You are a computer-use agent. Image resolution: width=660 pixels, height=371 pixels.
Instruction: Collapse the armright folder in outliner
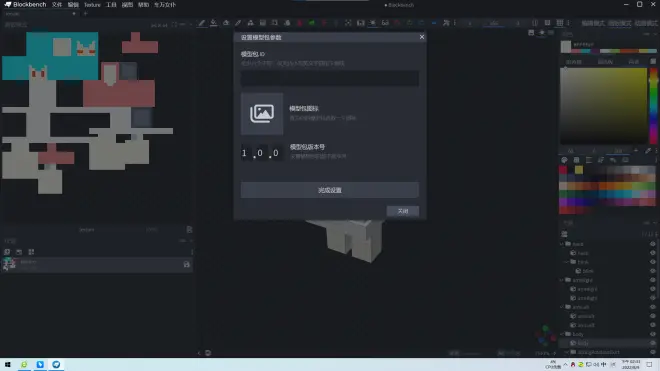[562, 280]
